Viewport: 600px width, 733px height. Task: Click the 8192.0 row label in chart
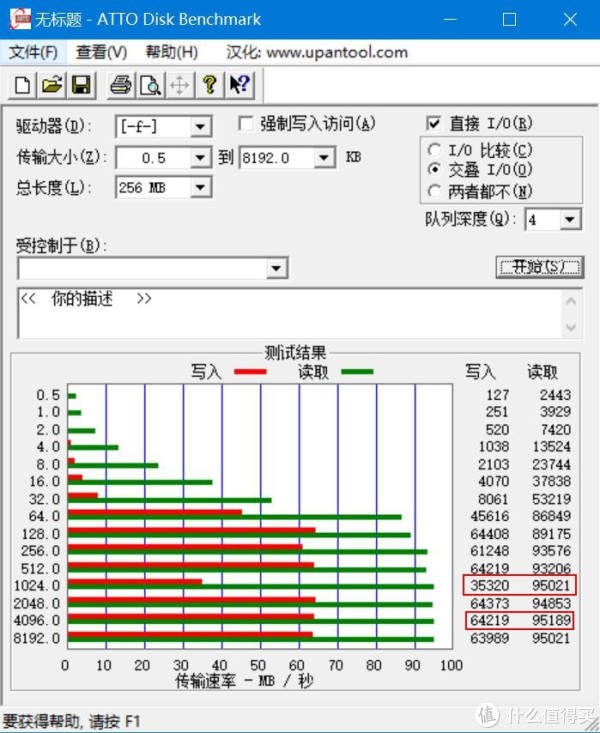click(37, 638)
